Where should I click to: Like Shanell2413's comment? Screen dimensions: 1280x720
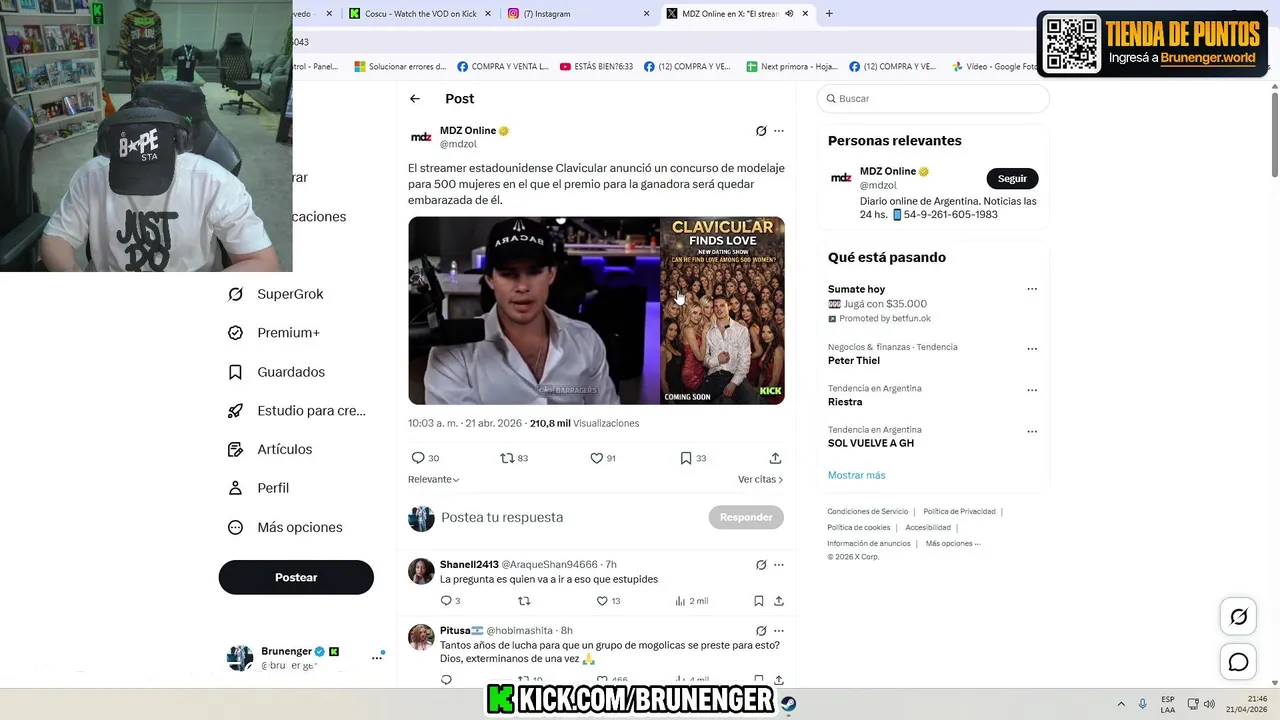pos(608,601)
